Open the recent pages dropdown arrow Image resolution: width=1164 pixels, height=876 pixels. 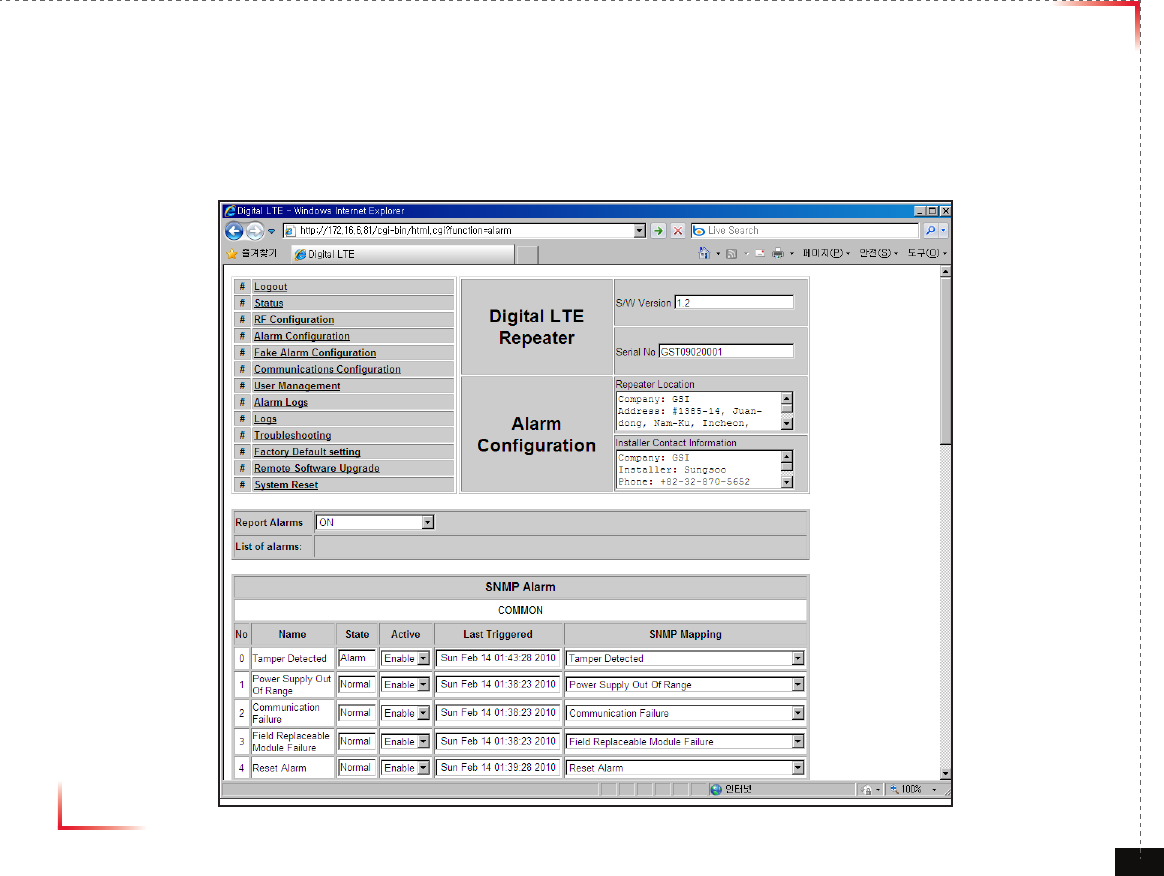272,232
